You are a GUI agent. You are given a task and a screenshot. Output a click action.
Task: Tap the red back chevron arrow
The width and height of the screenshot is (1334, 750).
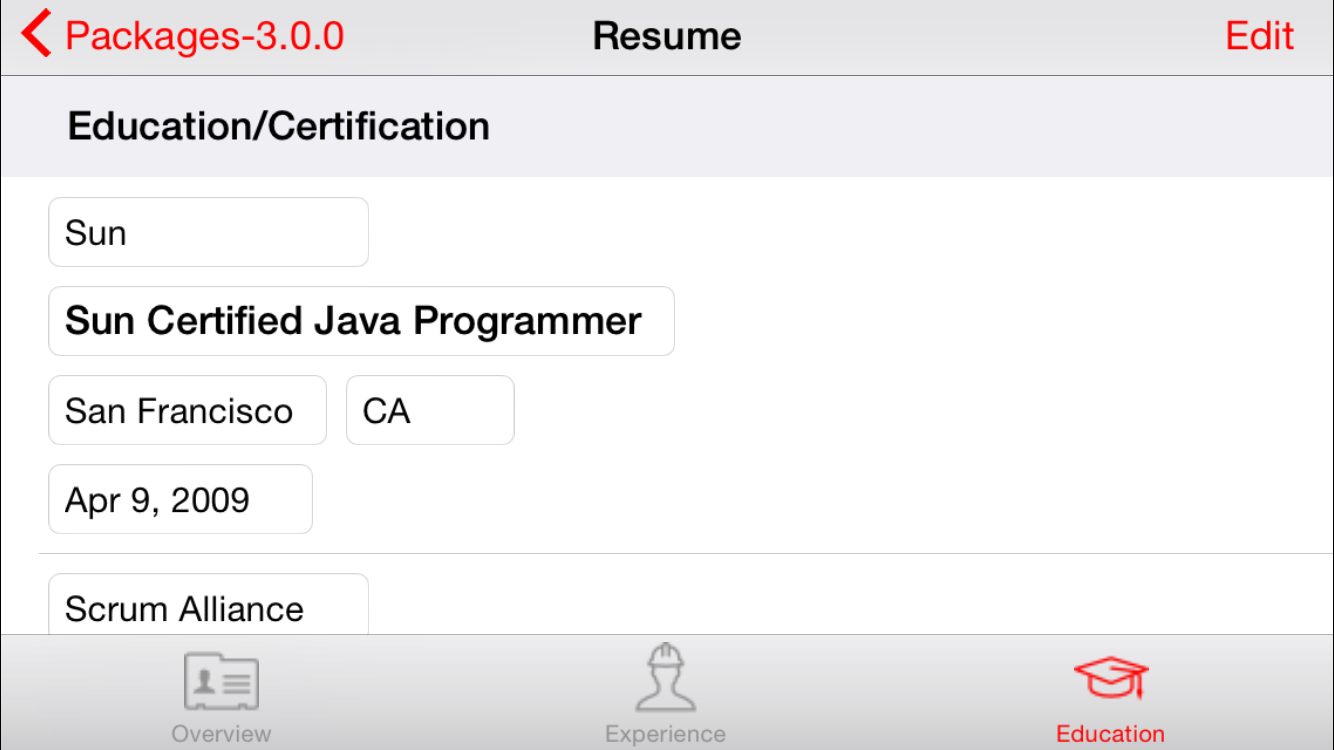[36, 35]
